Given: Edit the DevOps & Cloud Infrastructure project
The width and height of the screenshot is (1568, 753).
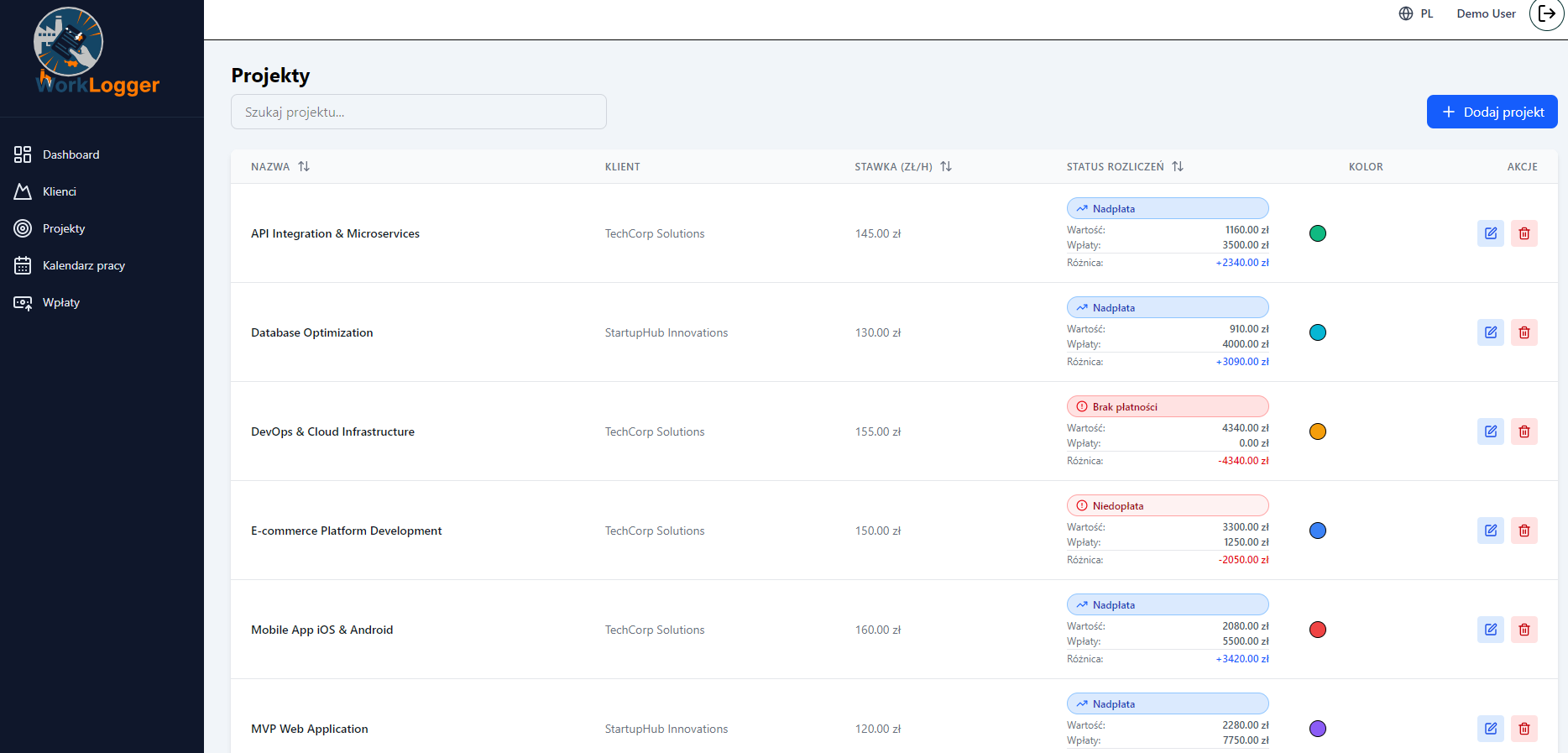Looking at the screenshot, I should [1490, 431].
